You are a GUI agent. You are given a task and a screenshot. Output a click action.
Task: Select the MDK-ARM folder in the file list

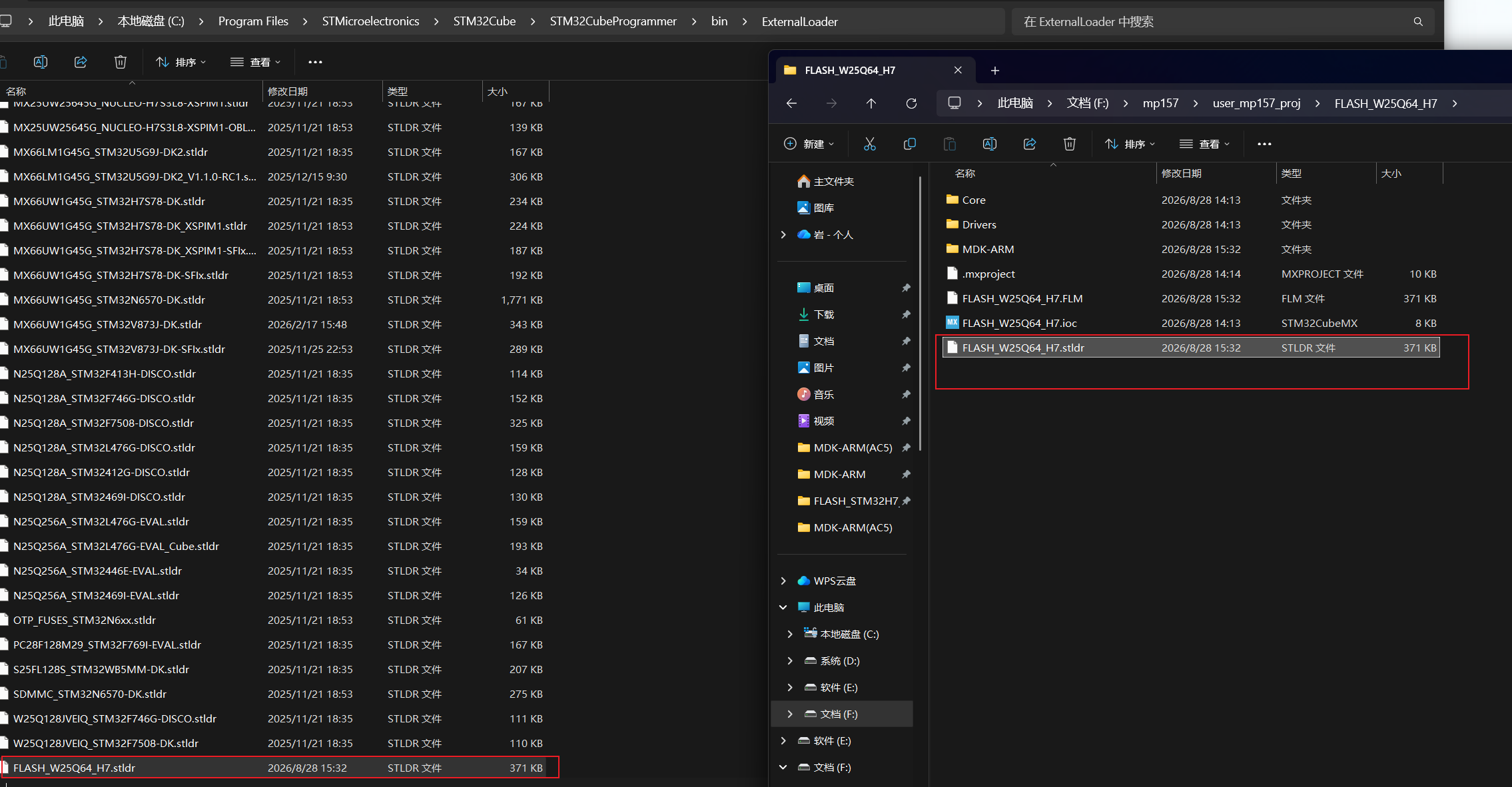[x=1190, y=249]
